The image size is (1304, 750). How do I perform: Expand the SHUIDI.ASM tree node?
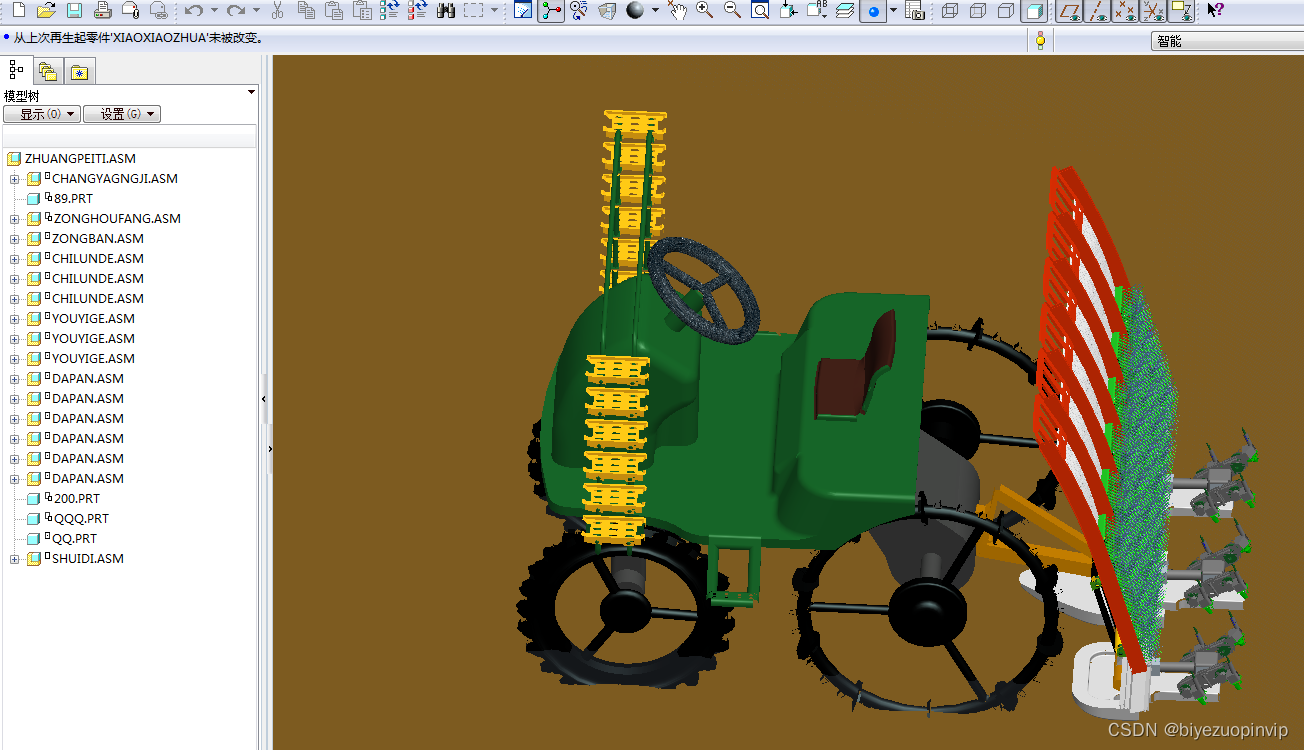pos(15,559)
